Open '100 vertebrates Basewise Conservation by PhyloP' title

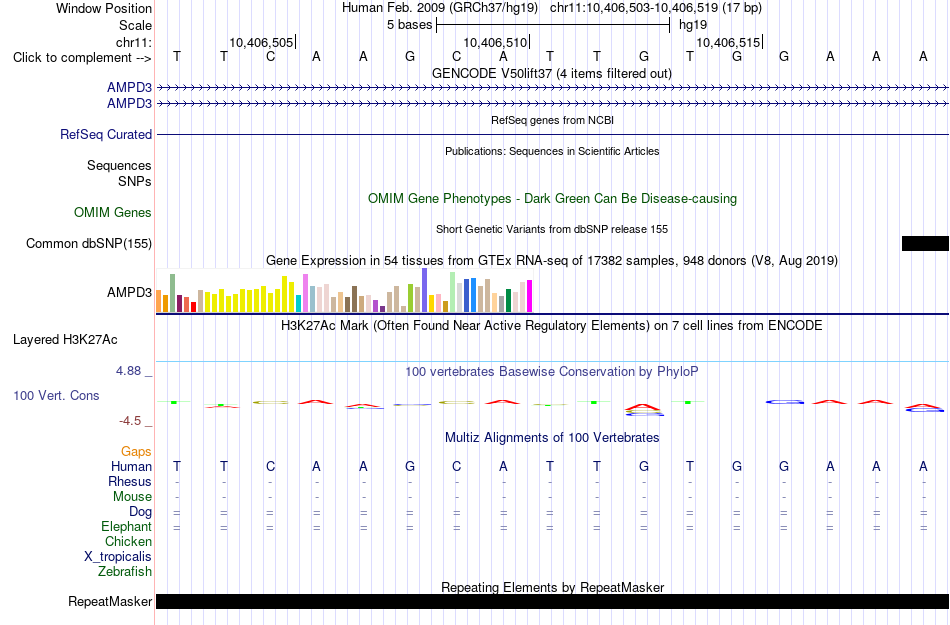pos(552,371)
